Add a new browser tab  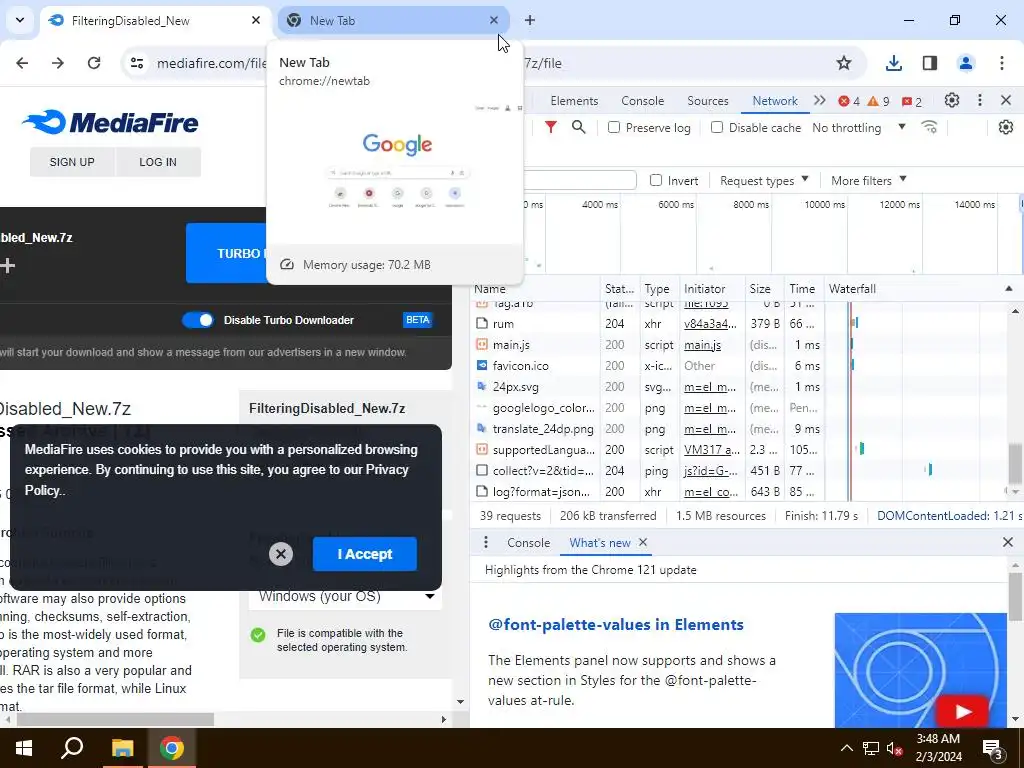pos(530,20)
